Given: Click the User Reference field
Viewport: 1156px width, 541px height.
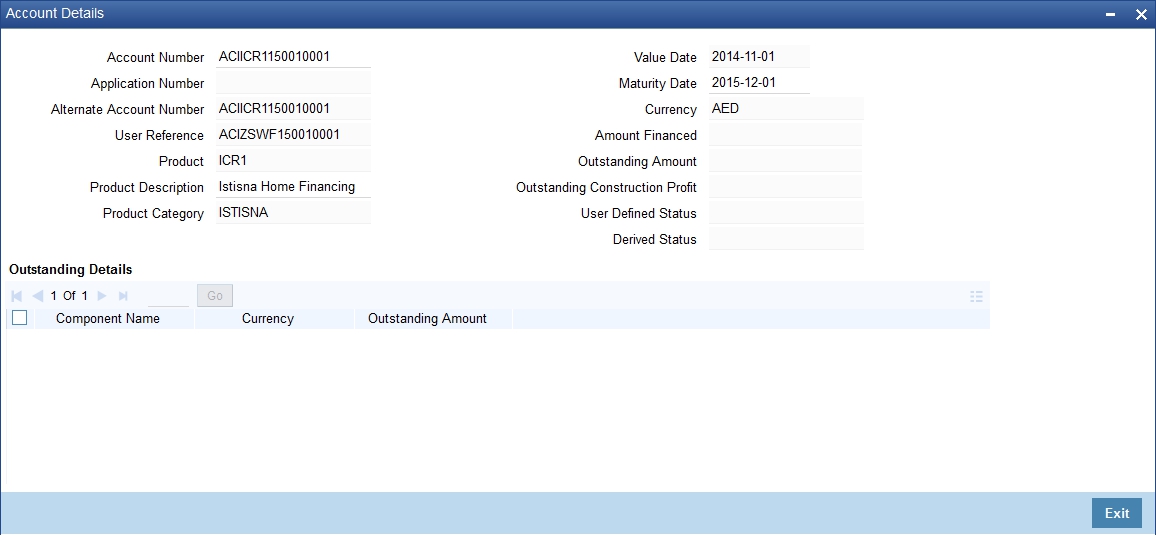Looking at the screenshot, I should tap(293, 135).
